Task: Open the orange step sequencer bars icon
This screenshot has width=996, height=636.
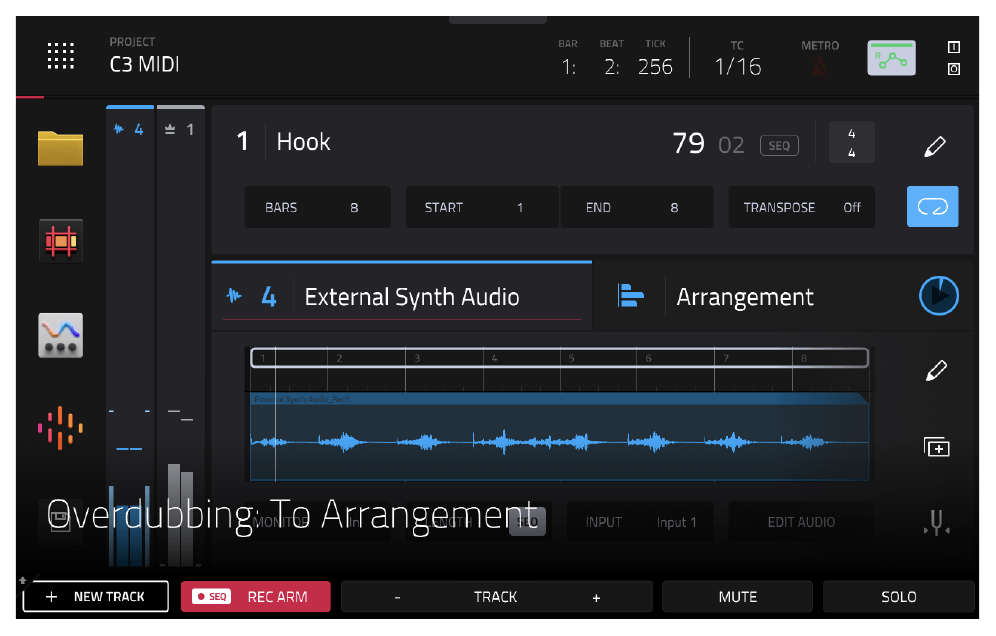Action: (x=60, y=428)
